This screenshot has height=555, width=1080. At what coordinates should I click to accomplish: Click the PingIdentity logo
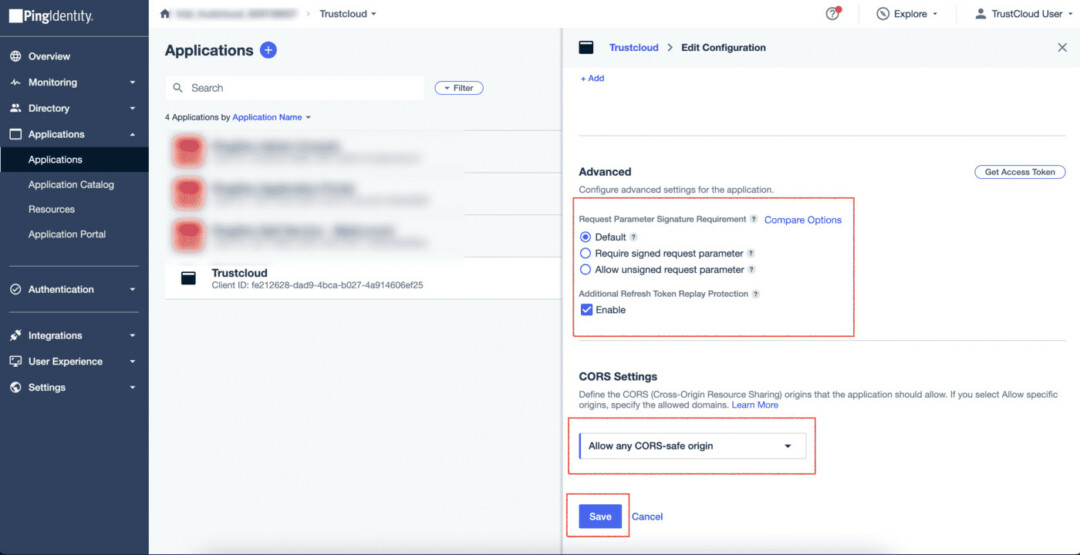click(52, 16)
